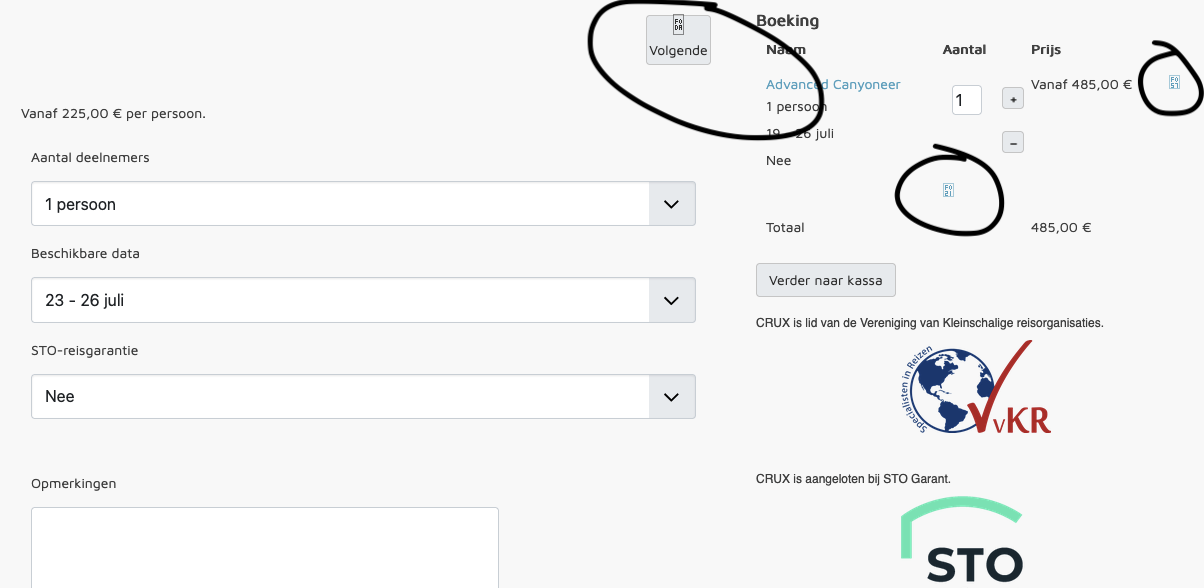
Task: Click the Aantal deelnemers label
Action: point(90,157)
